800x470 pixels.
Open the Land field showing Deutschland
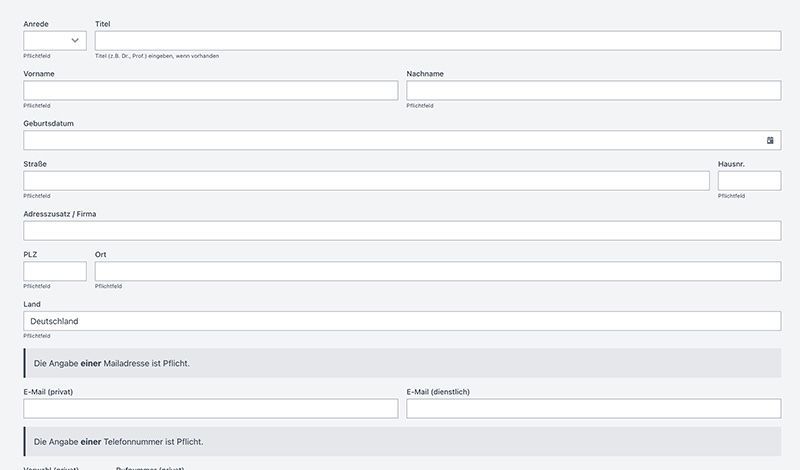(401, 321)
